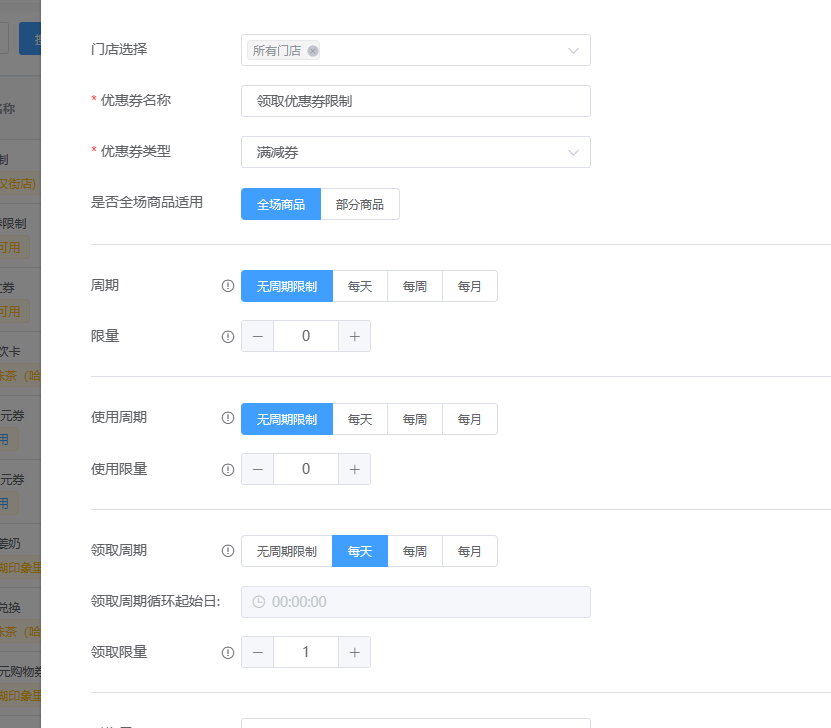831x728 pixels.
Task: Click the clock icon in the start time field
Action: (x=257, y=601)
